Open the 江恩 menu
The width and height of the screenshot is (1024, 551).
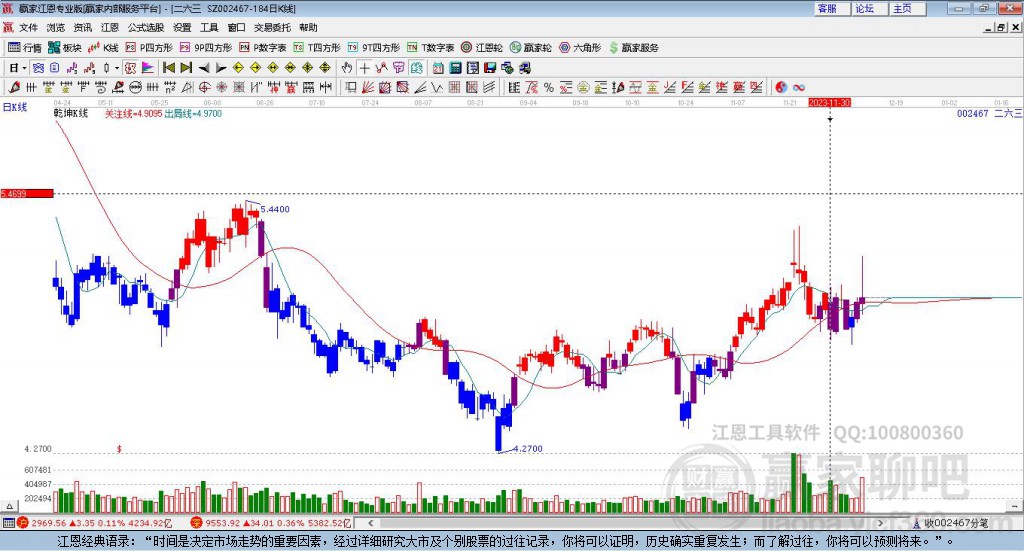coord(110,27)
